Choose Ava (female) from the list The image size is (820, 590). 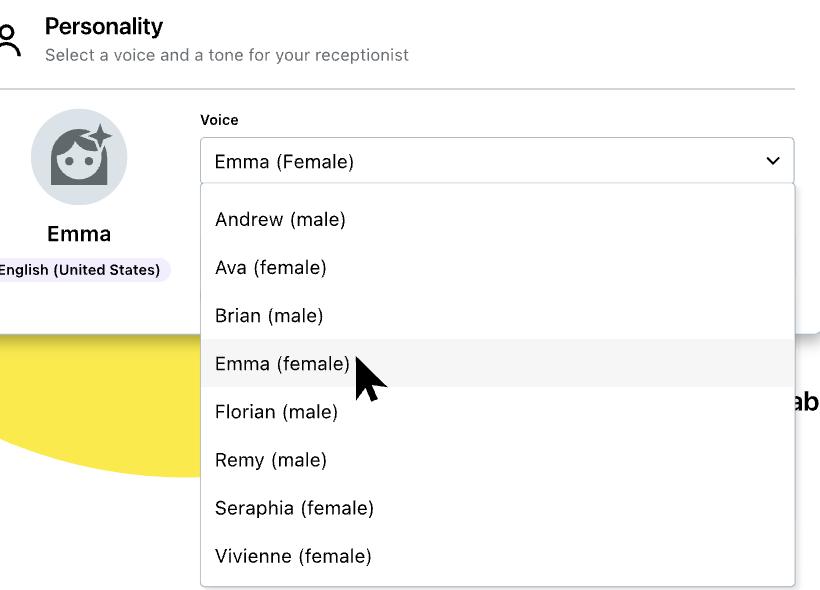[270, 267]
